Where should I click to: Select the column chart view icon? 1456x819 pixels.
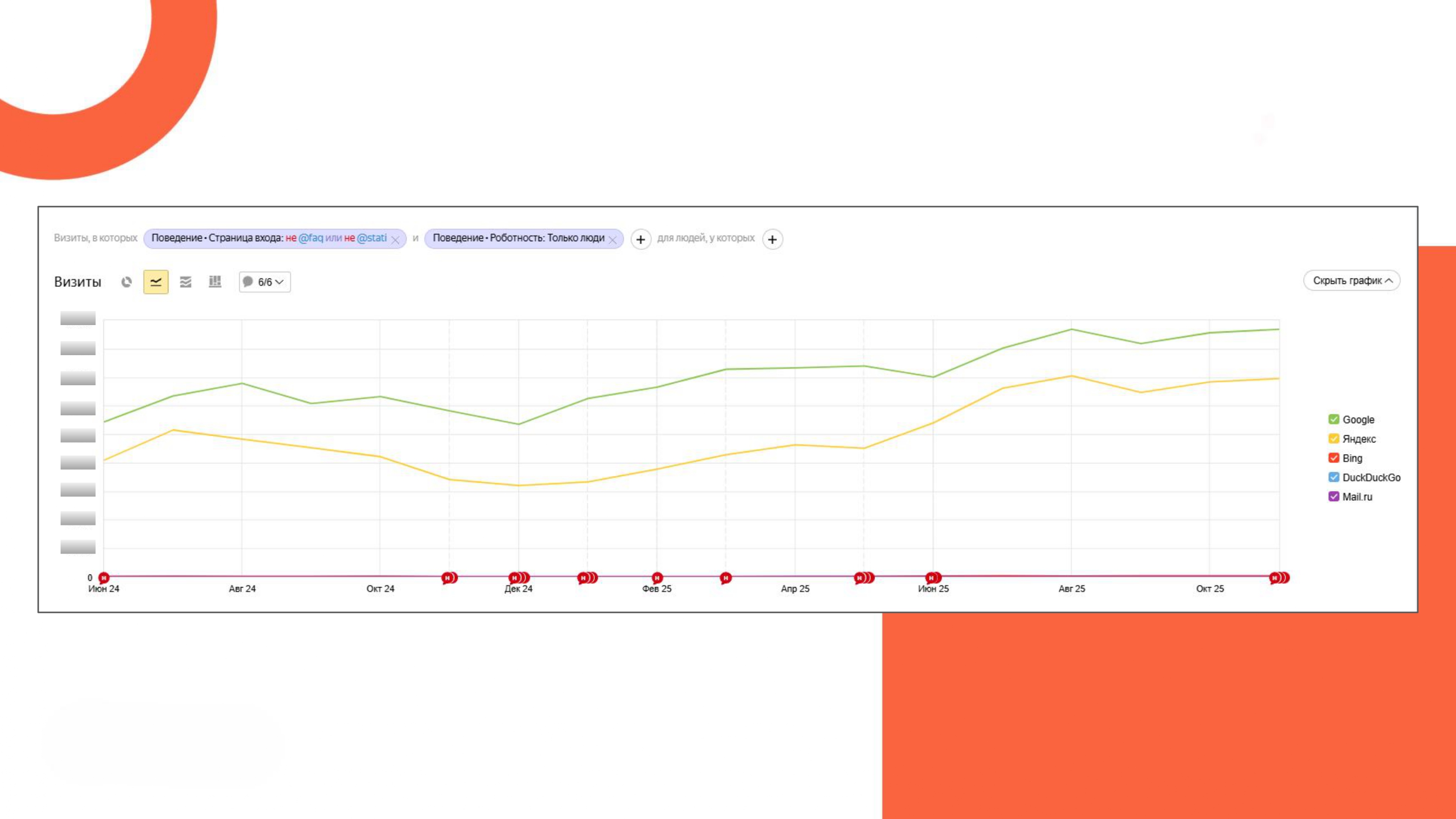click(x=215, y=281)
